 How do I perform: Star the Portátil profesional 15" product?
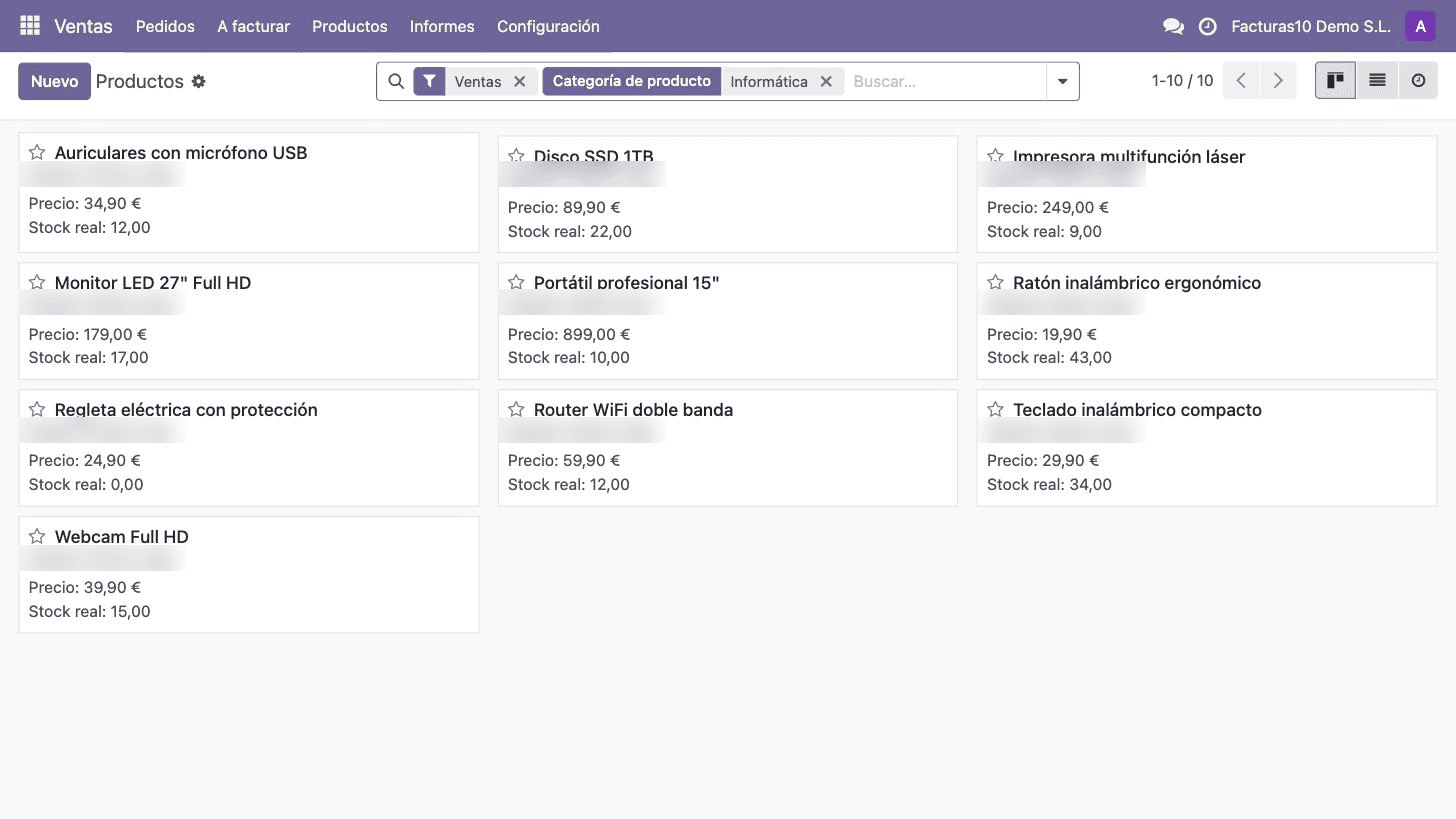pyautogui.click(x=516, y=282)
